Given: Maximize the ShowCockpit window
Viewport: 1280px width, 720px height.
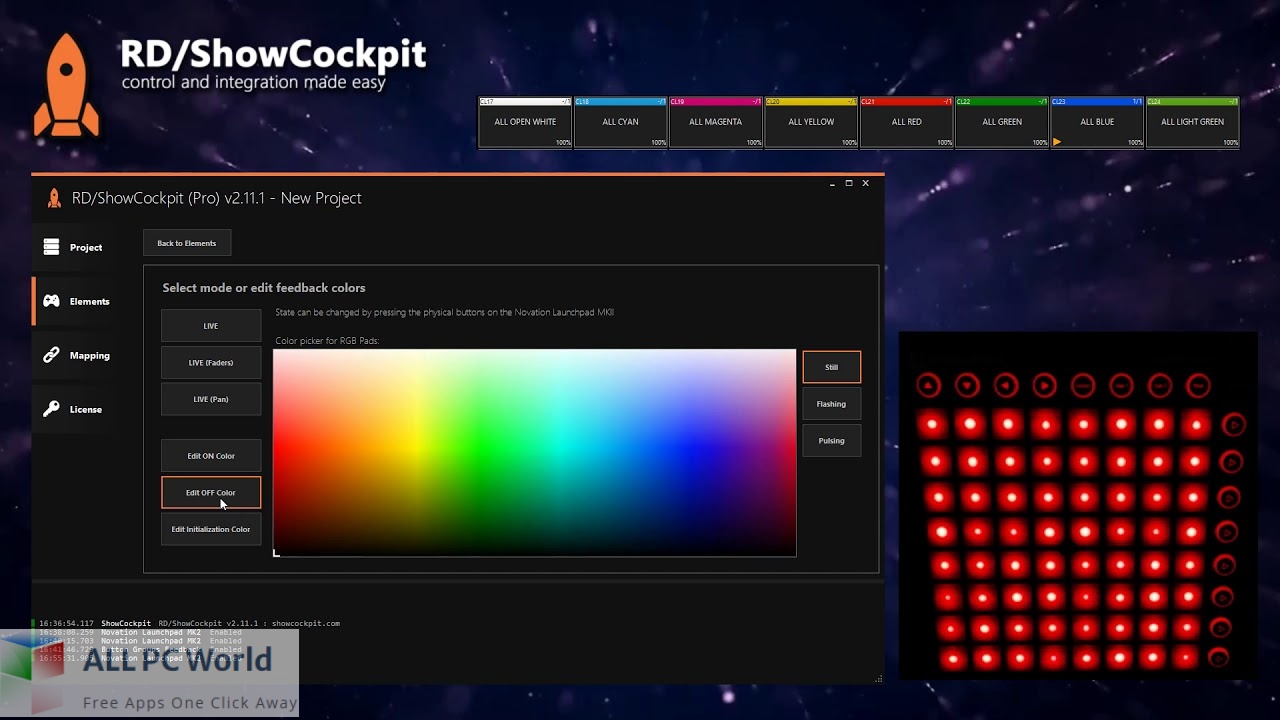Looking at the screenshot, I should point(849,183).
